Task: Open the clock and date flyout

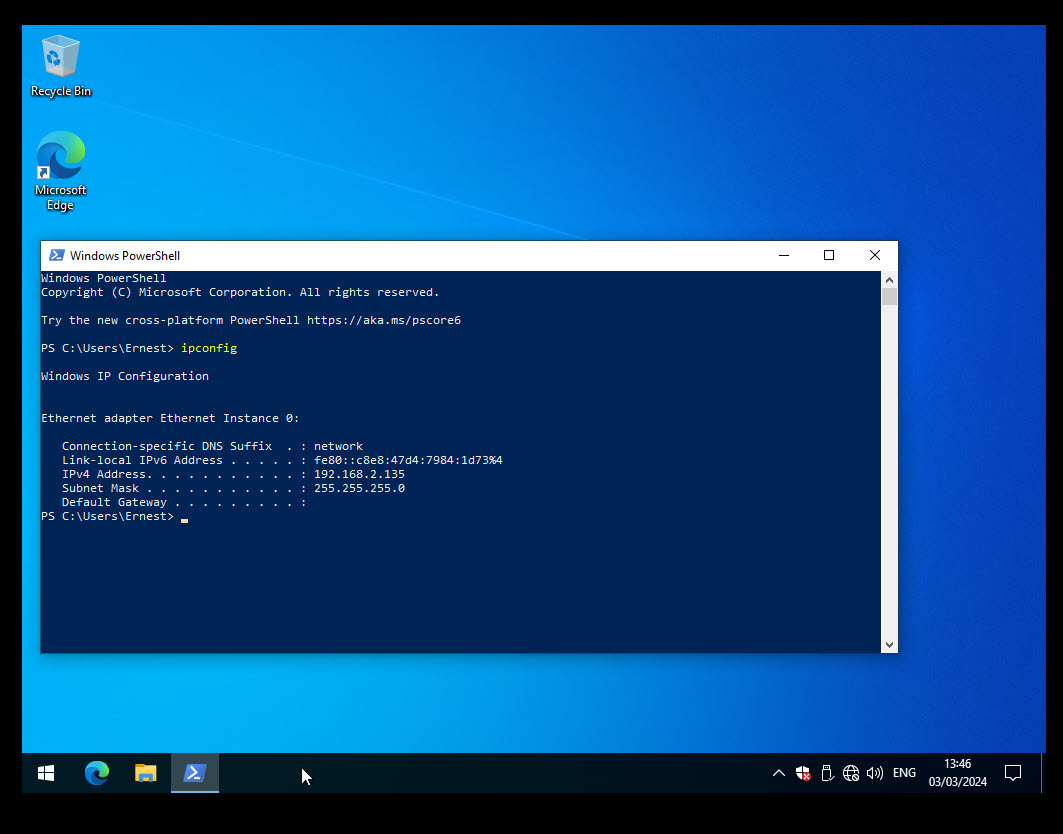Action: click(x=957, y=773)
